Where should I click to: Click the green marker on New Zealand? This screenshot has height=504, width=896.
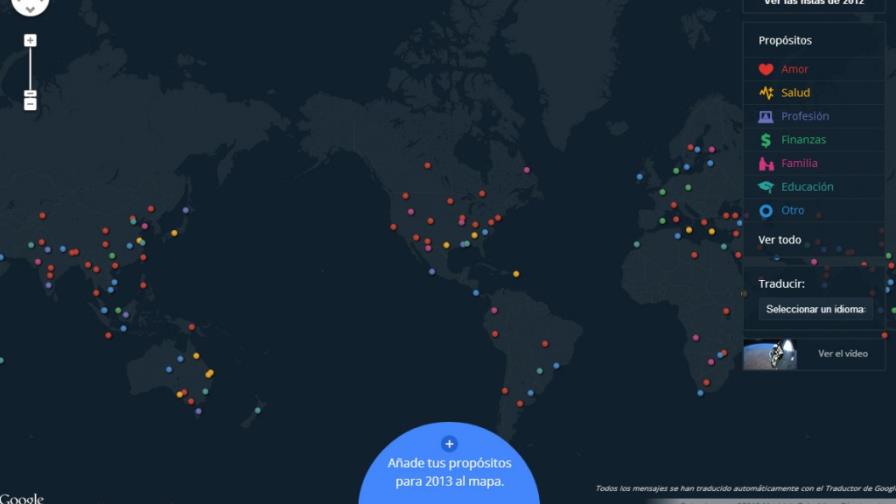258,410
